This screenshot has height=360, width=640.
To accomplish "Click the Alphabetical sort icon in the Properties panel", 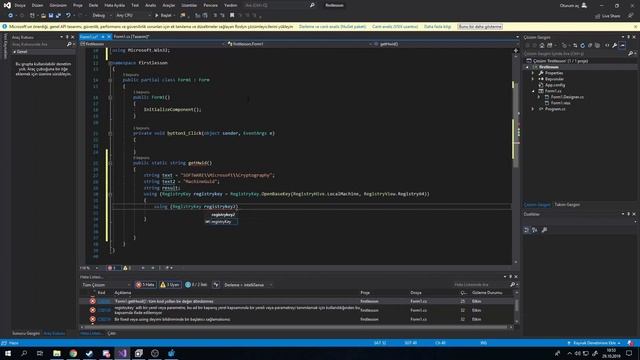I will [x=535, y=230].
